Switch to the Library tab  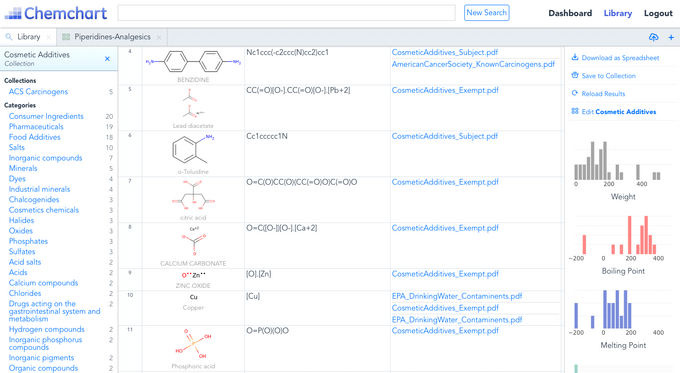pyautogui.click(x=25, y=37)
